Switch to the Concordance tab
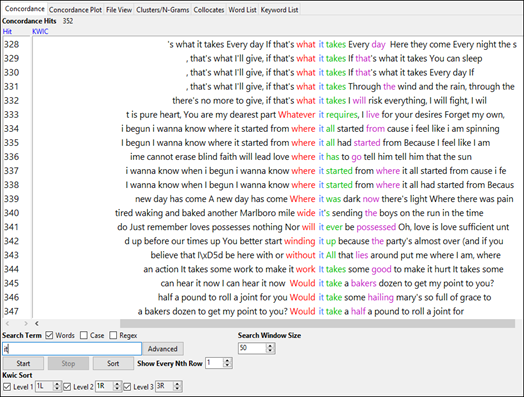This screenshot has width=524, height=397. point(24,9)
